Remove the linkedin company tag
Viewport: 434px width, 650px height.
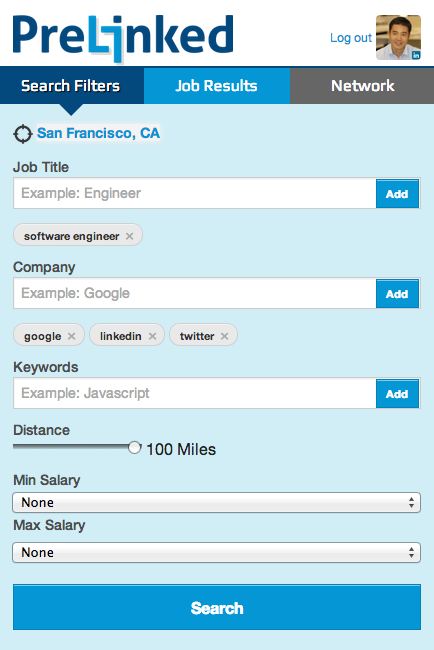click(152, 336)
